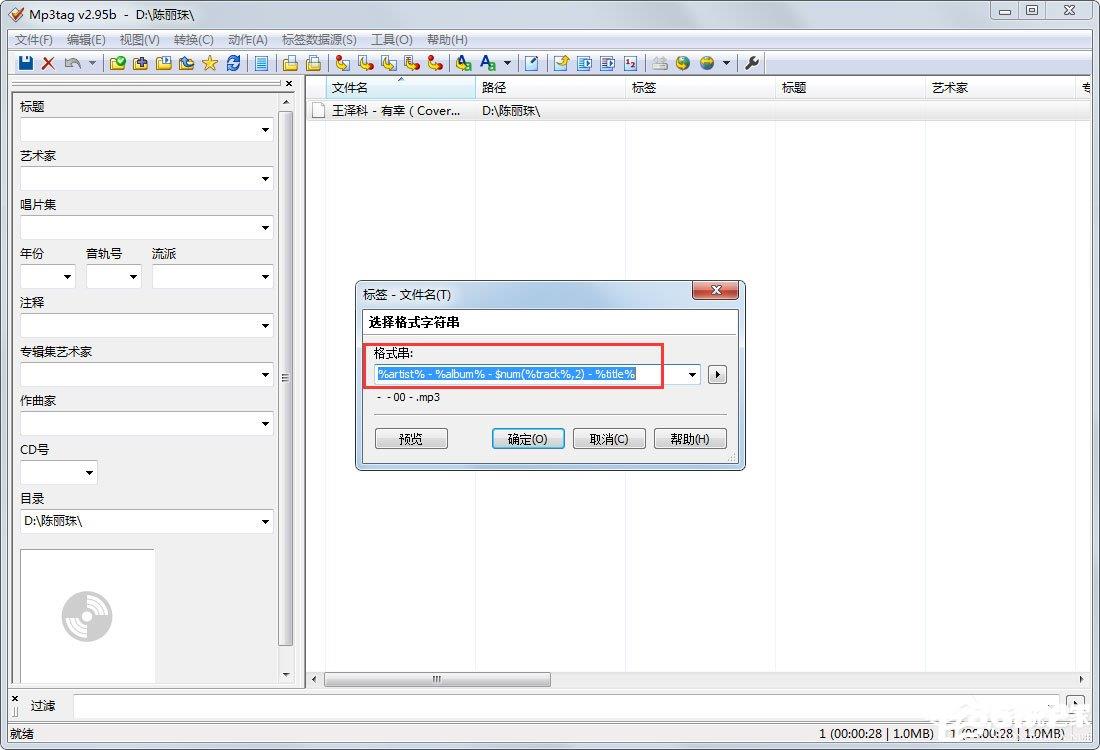Click the blue lined page Select all files icon
Screen dimensions: 1100x750
click(x=262, y=63)
